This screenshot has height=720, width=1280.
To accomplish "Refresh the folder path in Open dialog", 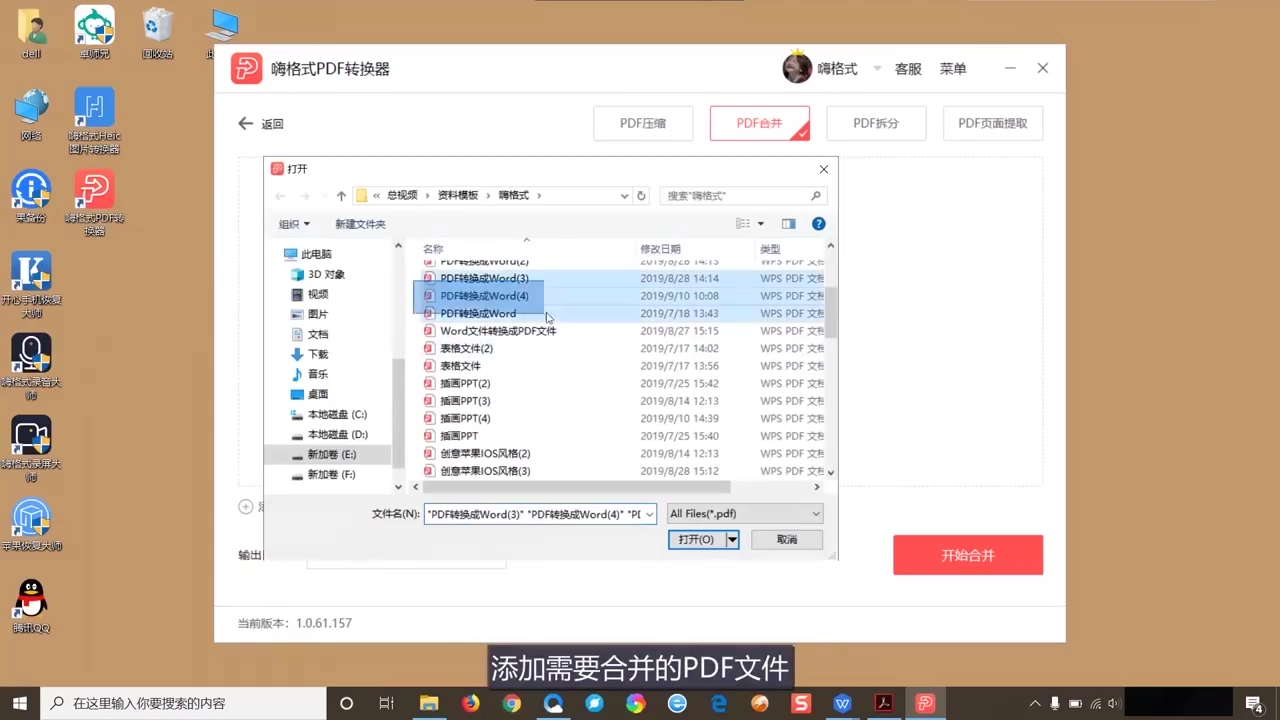I will [x=642, y=196].
